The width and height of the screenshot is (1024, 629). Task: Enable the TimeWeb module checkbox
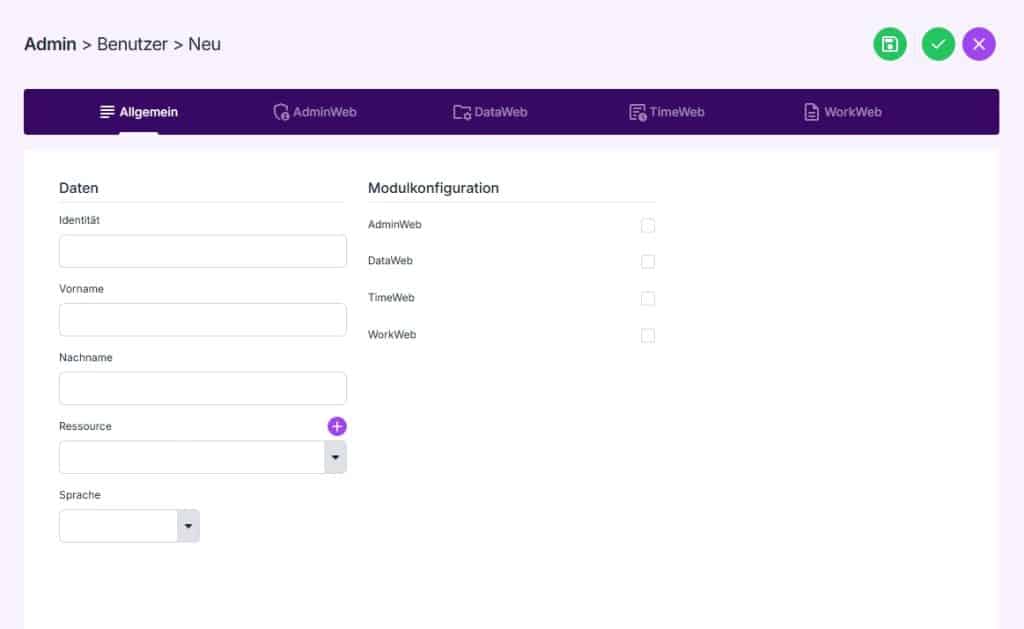(648, 298)
